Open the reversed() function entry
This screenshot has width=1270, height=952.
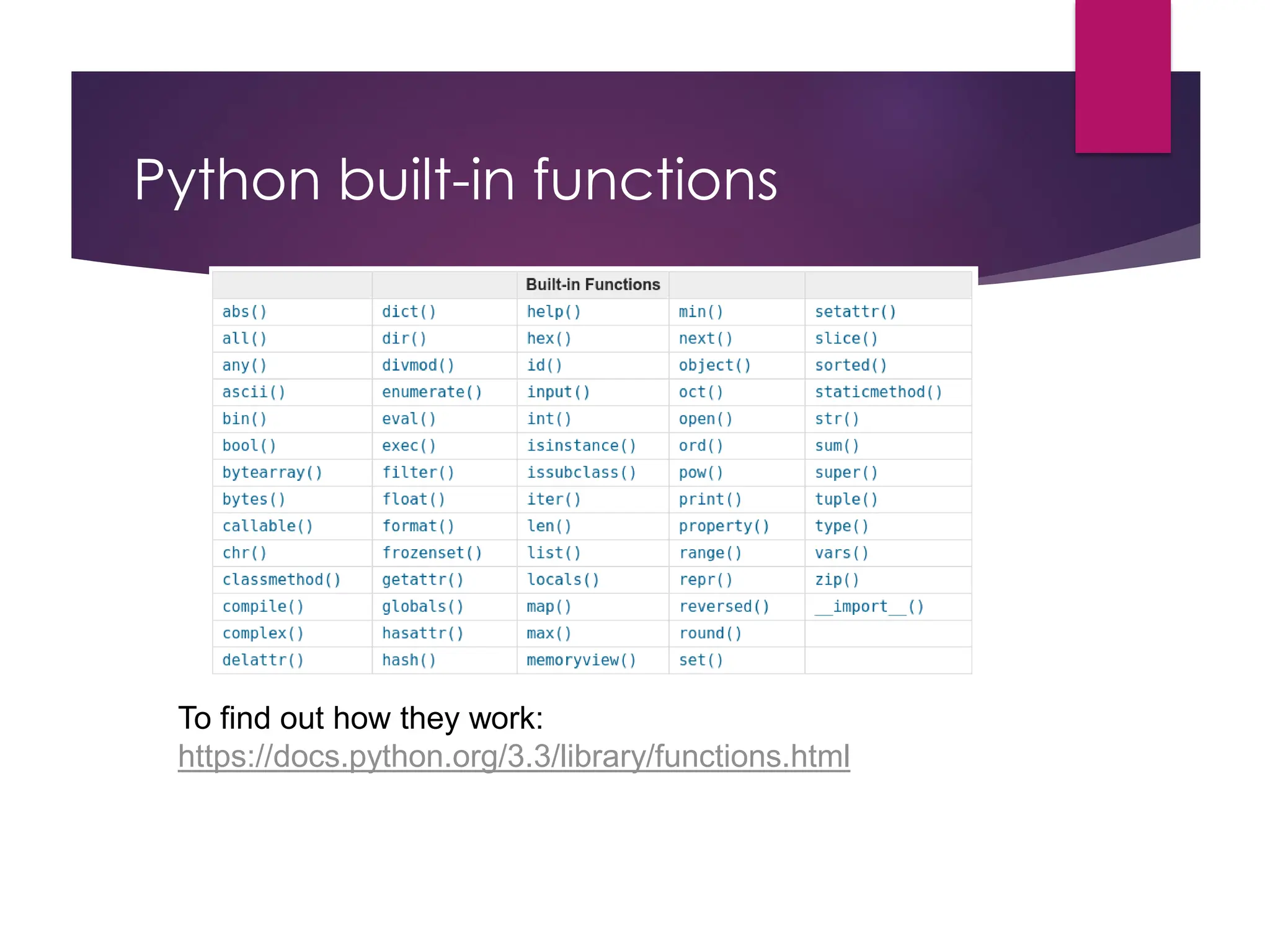[x=724, y=607]
